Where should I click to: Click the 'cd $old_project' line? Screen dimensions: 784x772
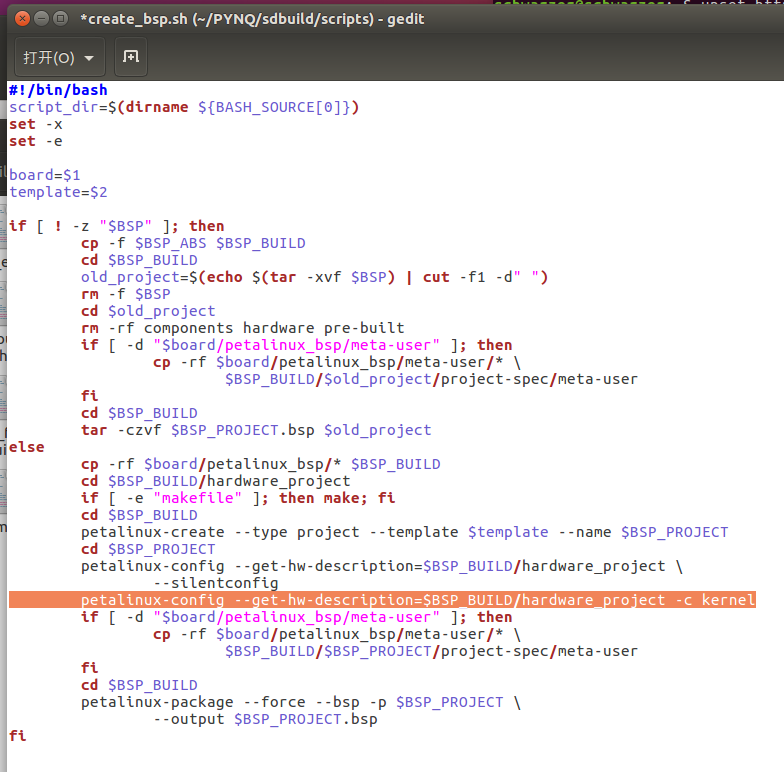(148, 311)
